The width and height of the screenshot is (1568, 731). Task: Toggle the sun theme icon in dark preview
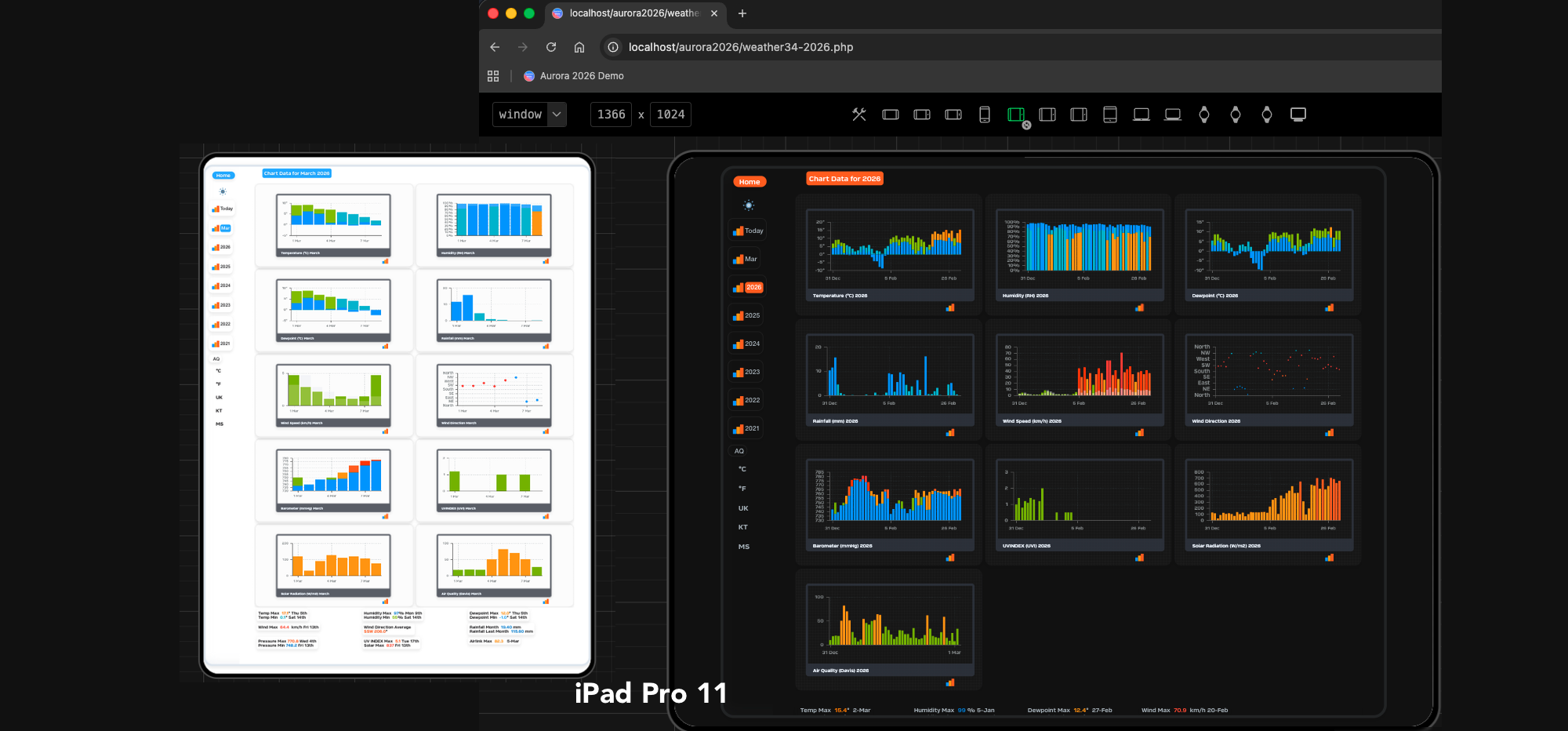749,205
